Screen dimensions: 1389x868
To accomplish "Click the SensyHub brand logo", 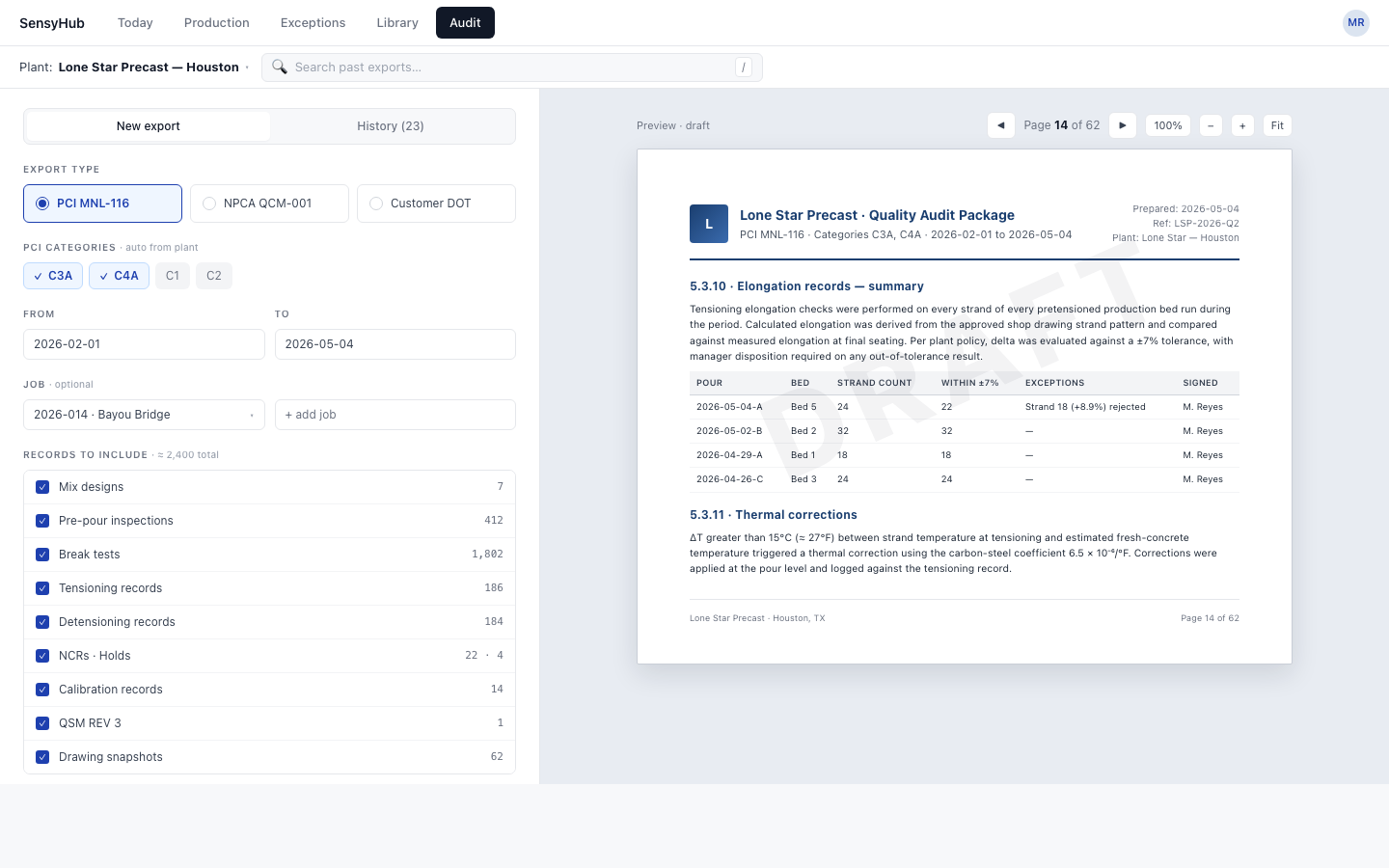I will point(52,23).
